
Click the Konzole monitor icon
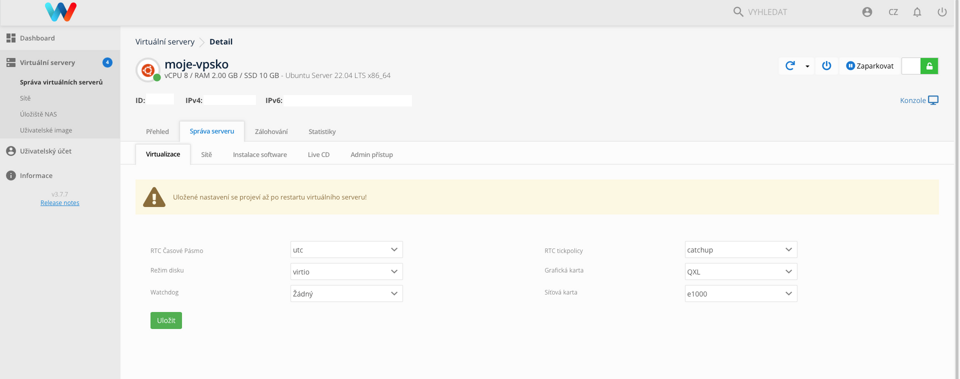933,100
